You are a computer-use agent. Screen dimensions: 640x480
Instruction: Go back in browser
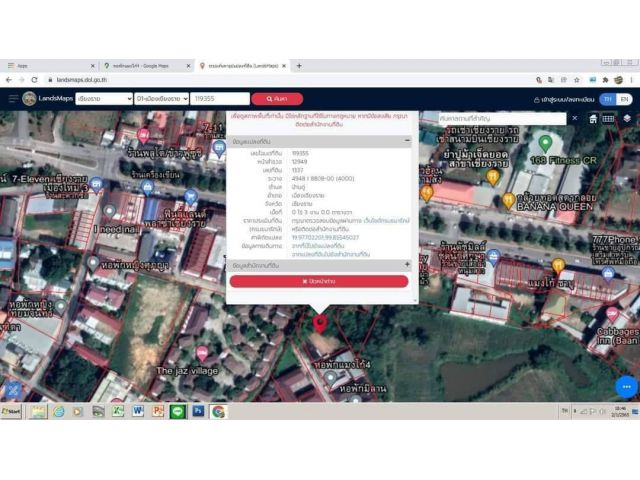9,80
